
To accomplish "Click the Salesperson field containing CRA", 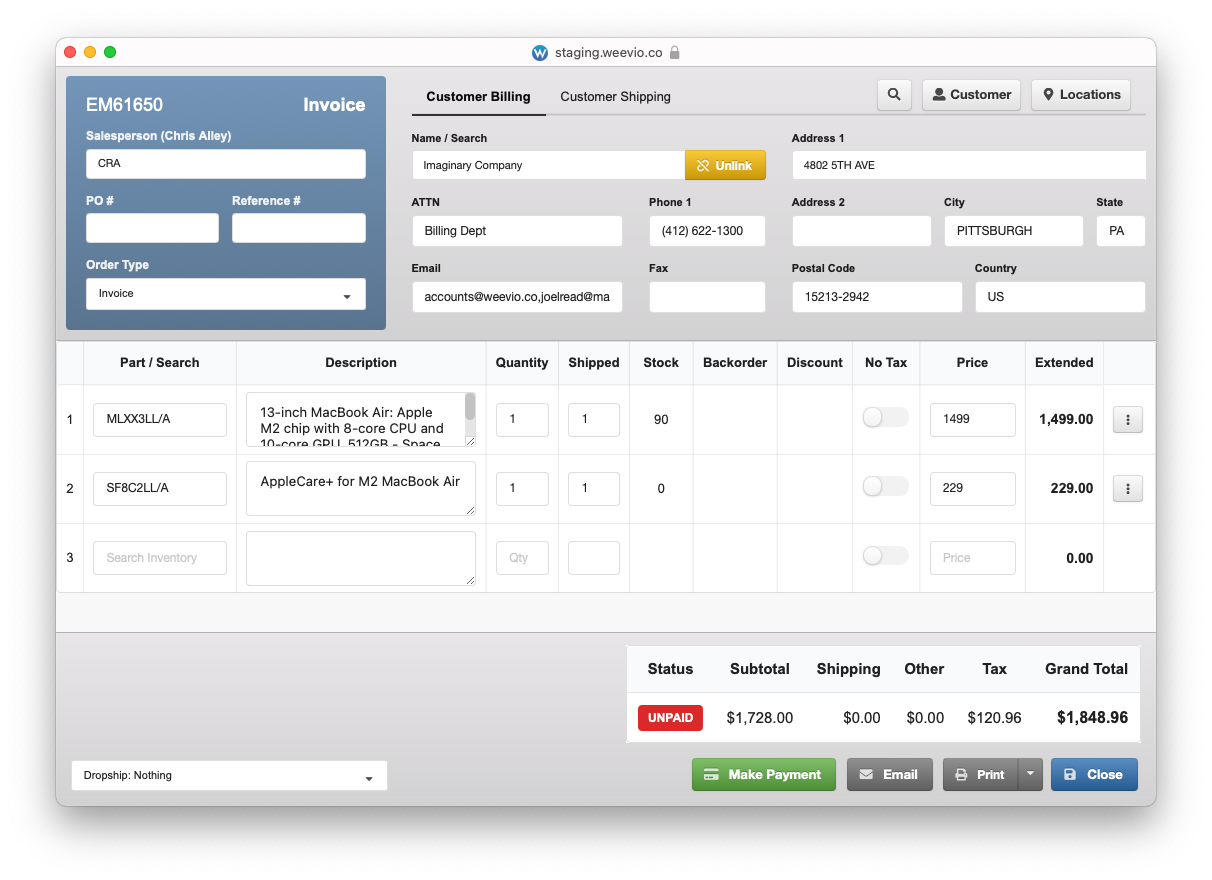I will point(226,164).
